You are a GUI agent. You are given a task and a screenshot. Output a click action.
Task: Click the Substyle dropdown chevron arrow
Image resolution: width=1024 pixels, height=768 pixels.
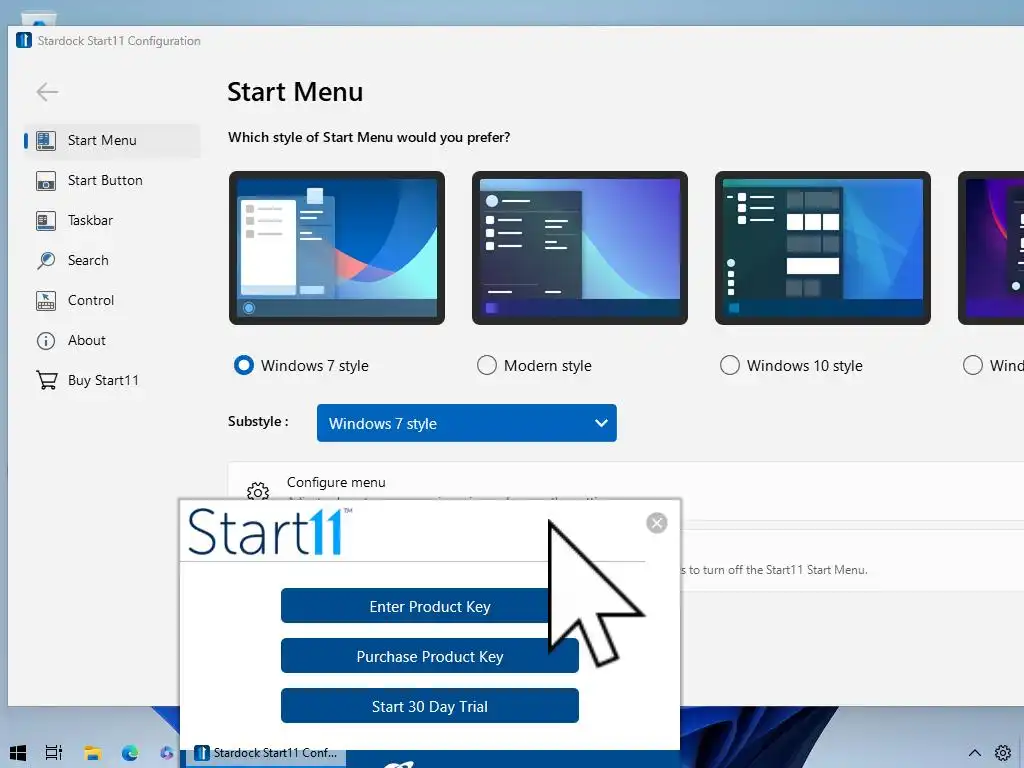[601, 423]
